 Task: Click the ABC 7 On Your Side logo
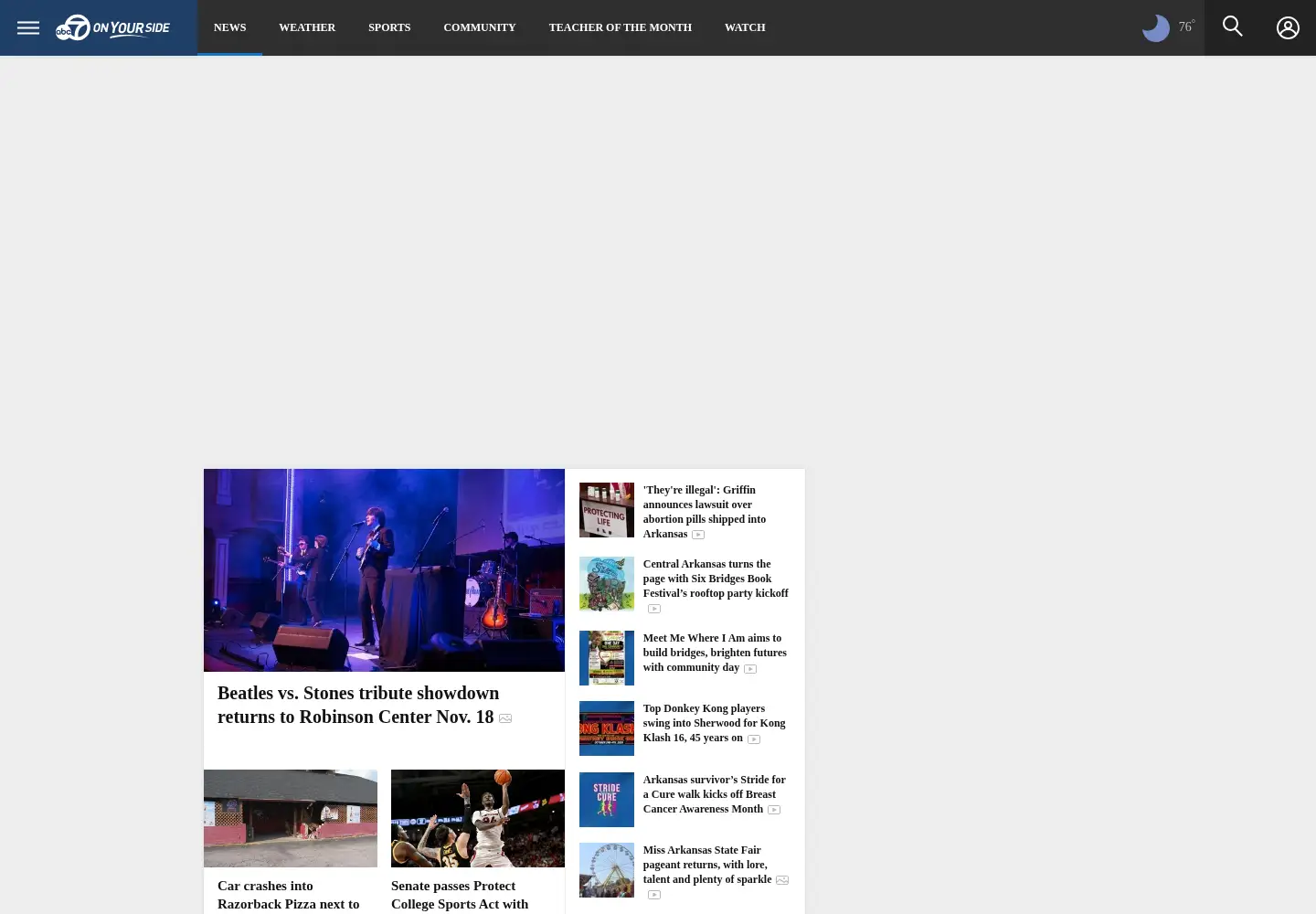112,27
